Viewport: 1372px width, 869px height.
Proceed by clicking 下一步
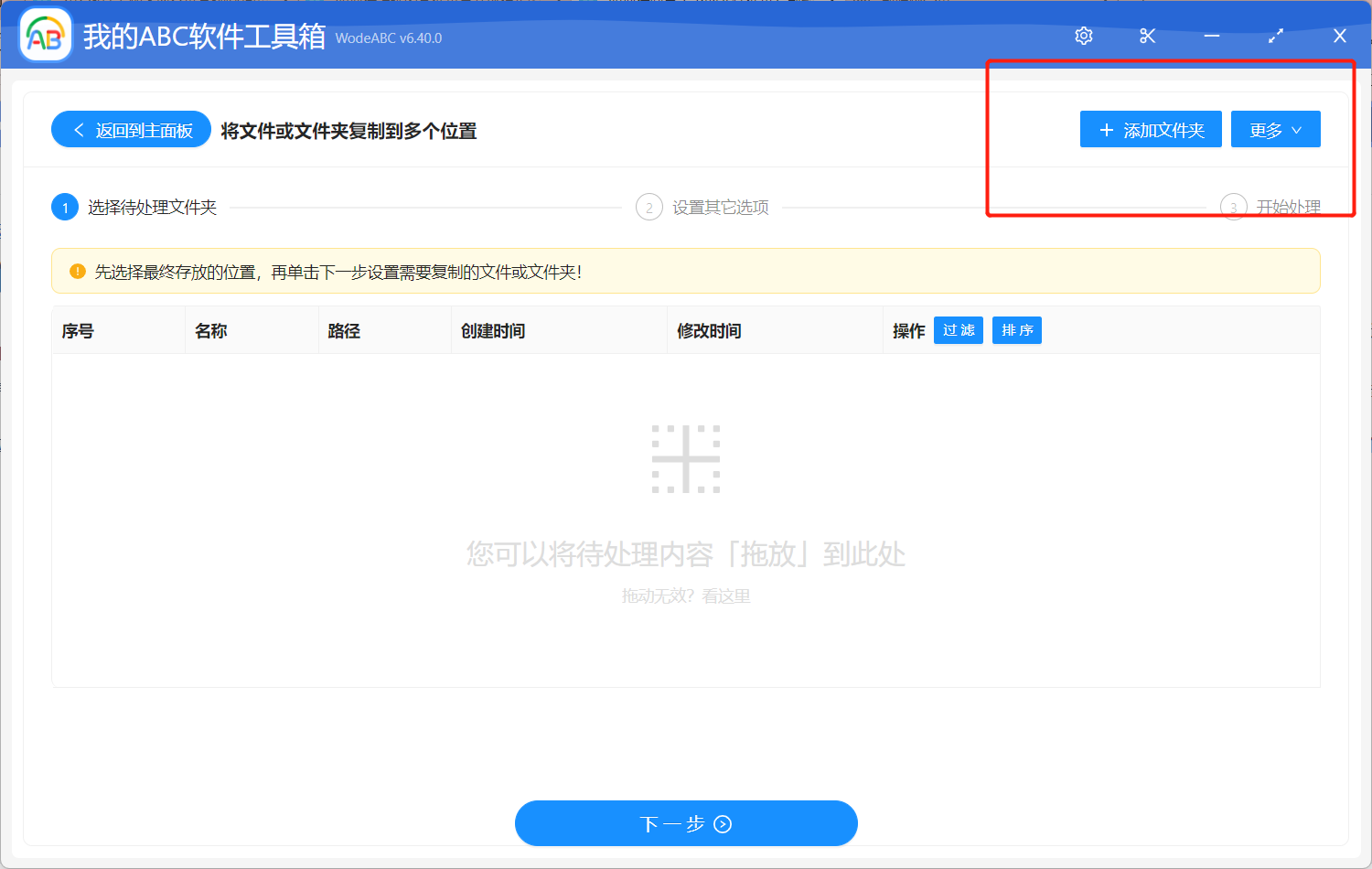[686, 823]
